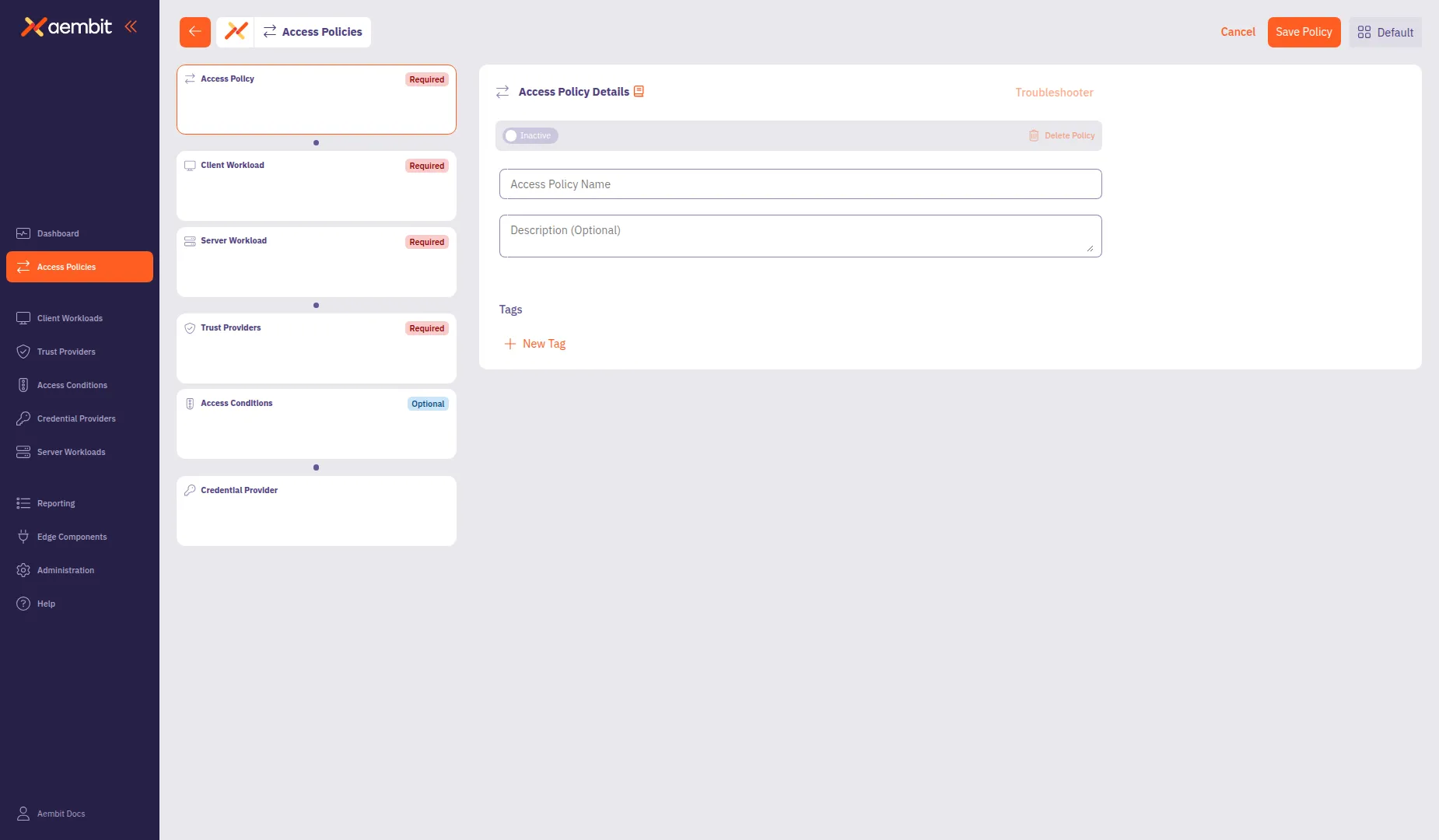Cancel the policy editing
The height and width of the screenshot is (840, 1439).
point(1237,32)
